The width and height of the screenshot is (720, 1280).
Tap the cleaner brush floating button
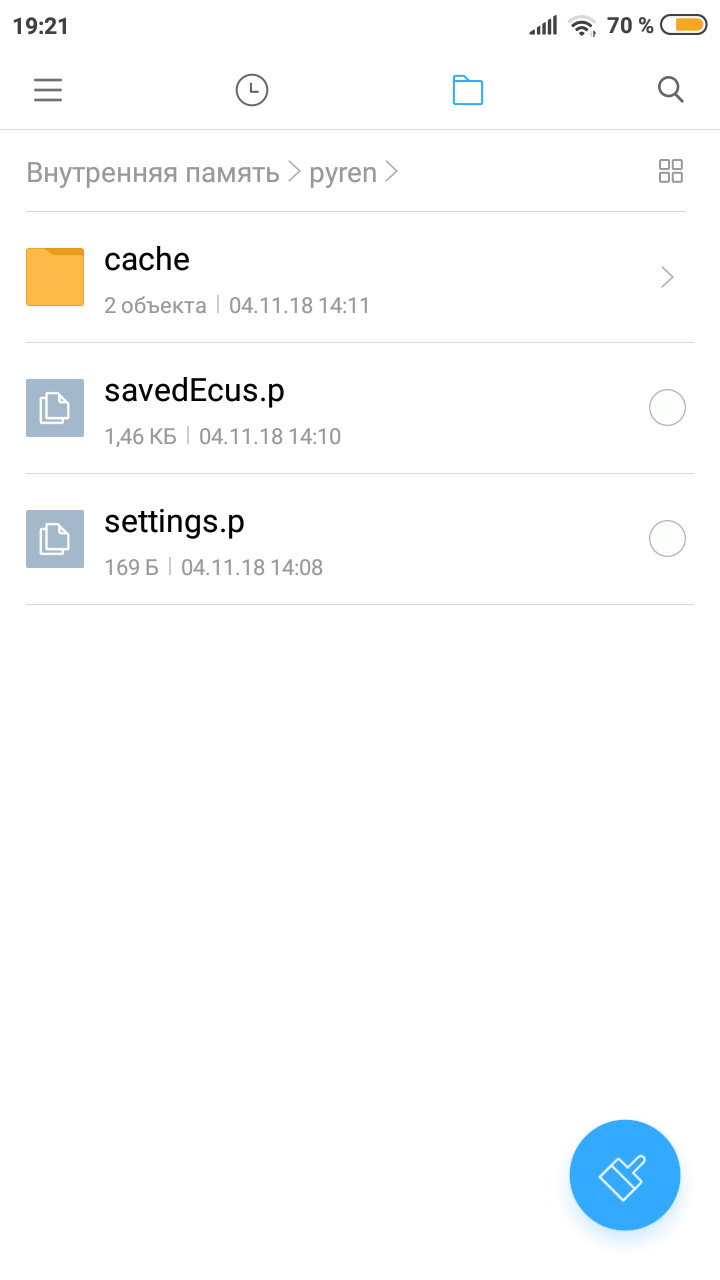(625, 1175)
